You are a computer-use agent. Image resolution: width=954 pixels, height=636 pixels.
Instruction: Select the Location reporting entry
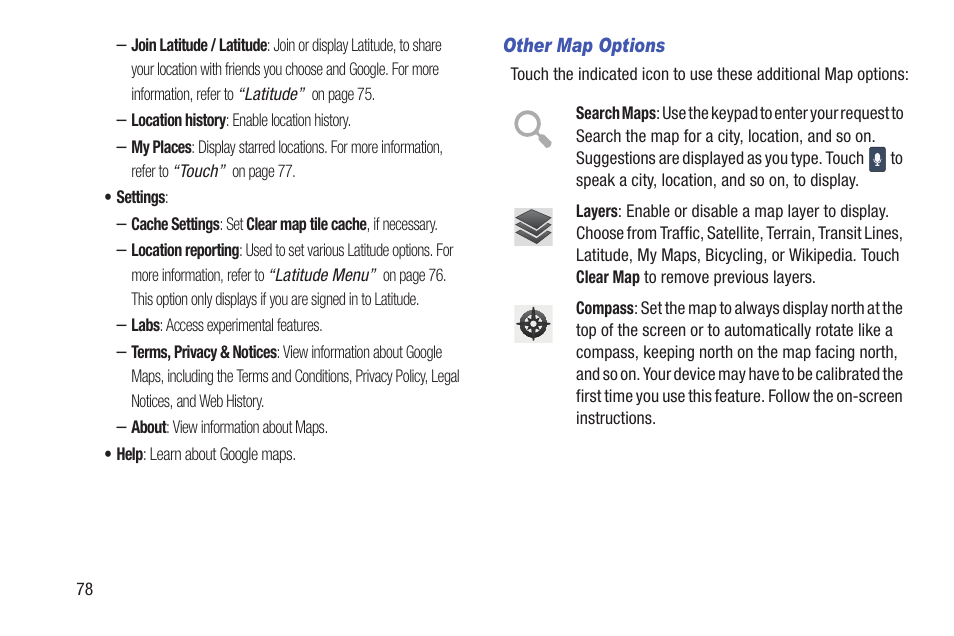tap(185, 251)
